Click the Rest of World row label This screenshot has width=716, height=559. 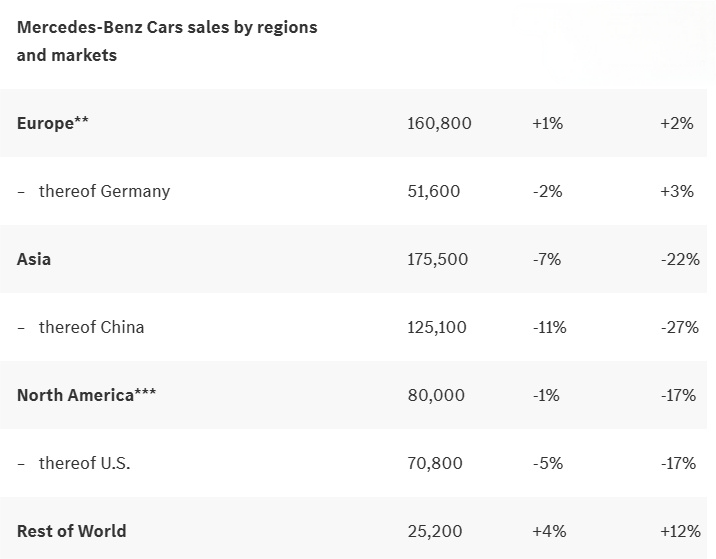click(72, 530)
